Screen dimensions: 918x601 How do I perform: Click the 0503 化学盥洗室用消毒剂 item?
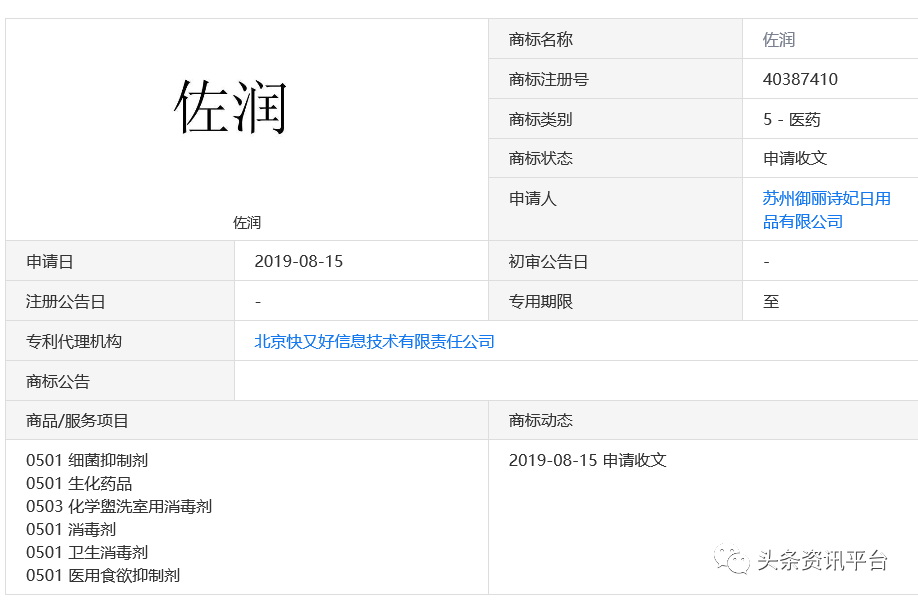pyautogui.click(x=119, y=506)
